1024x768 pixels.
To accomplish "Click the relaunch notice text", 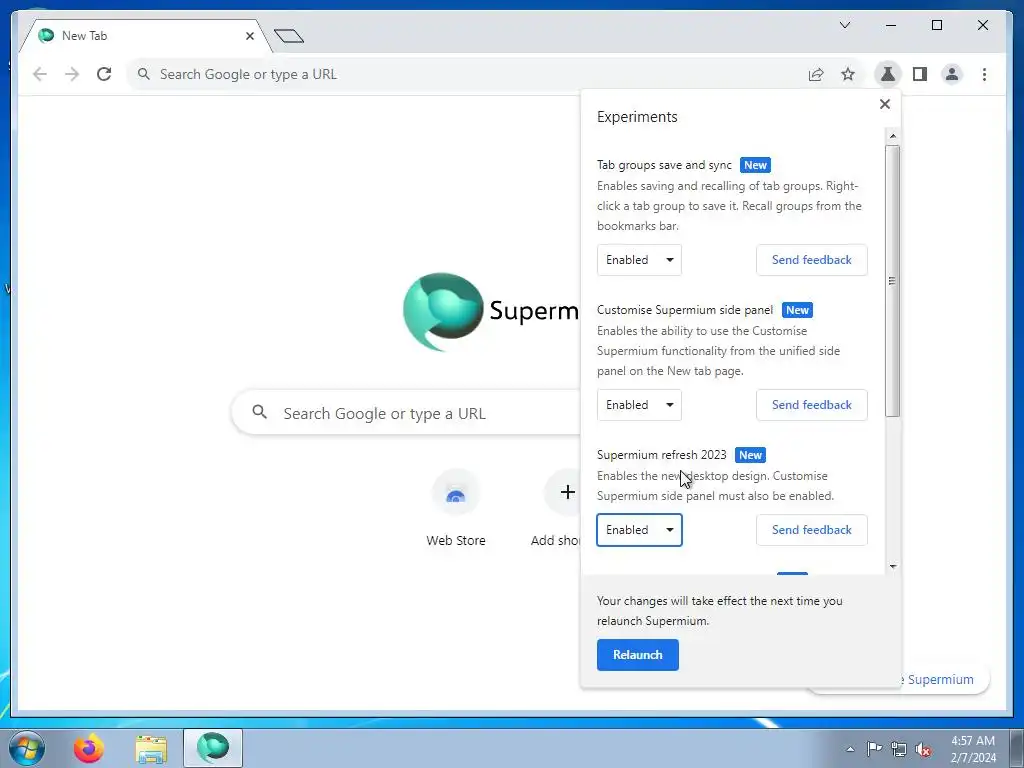I will (720, 611).
